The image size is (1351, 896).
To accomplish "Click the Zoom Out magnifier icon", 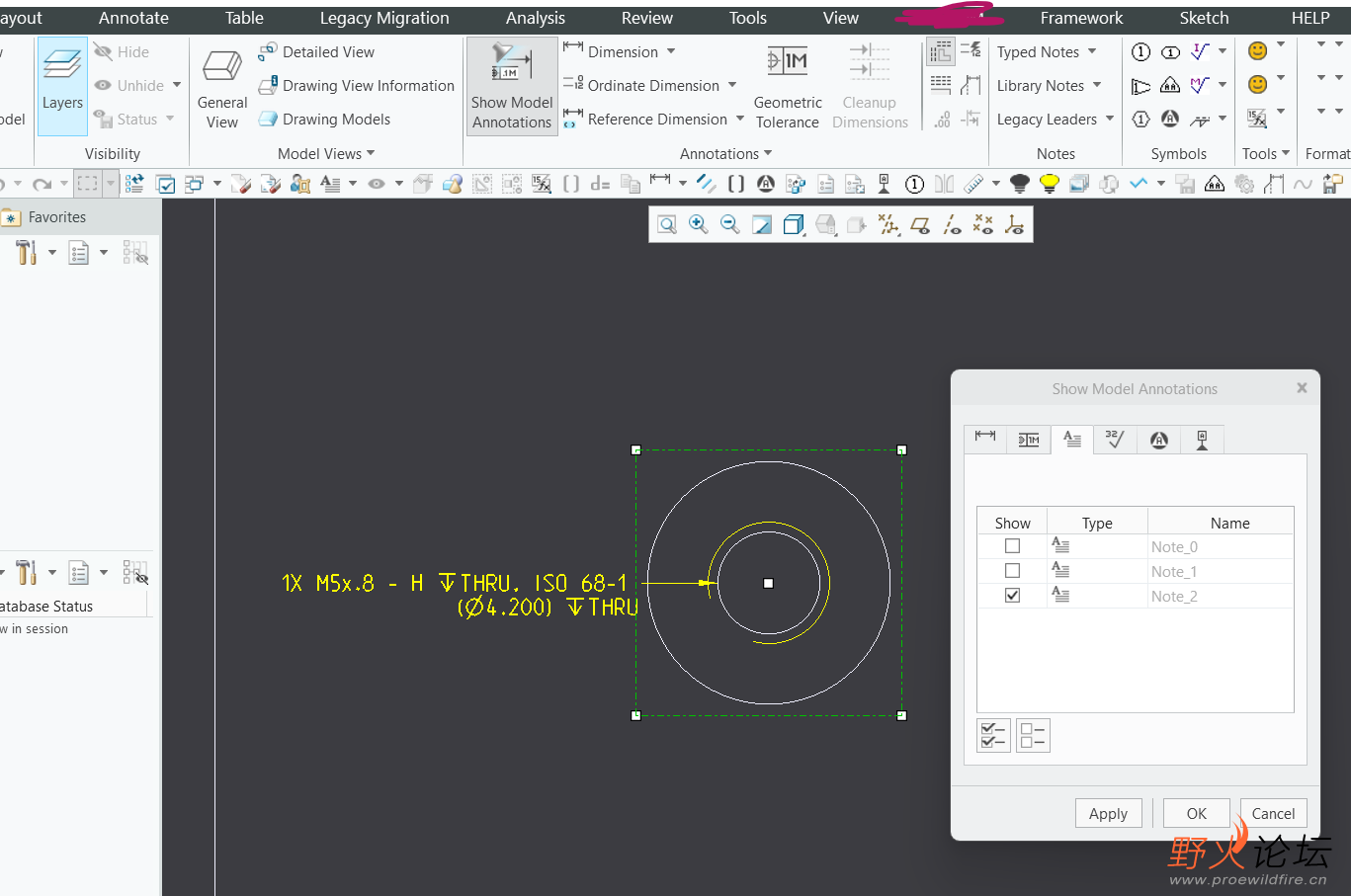I will pyautogui.click(x=730, y=225).
